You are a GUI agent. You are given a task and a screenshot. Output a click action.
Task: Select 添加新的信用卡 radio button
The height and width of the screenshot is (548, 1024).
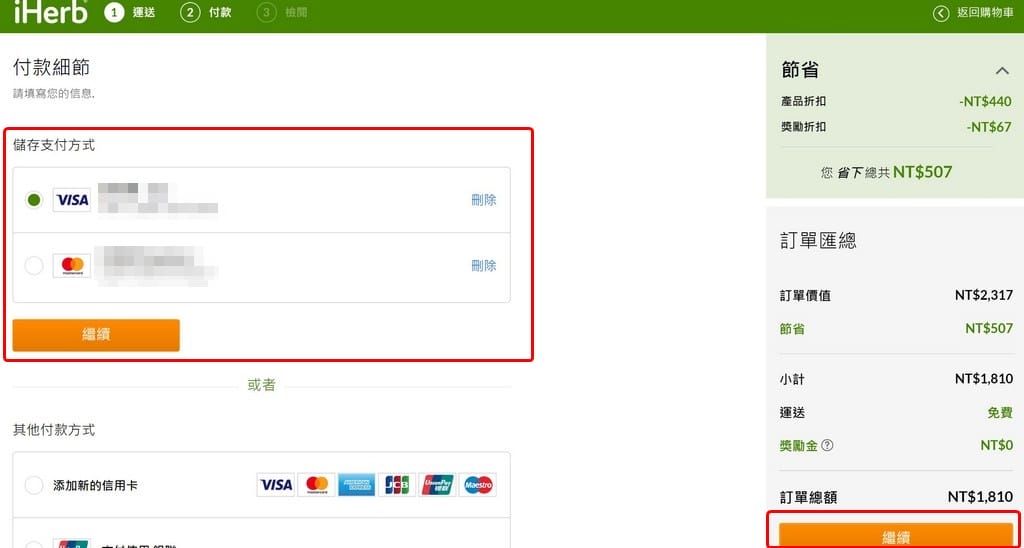(x=34, y=485)
